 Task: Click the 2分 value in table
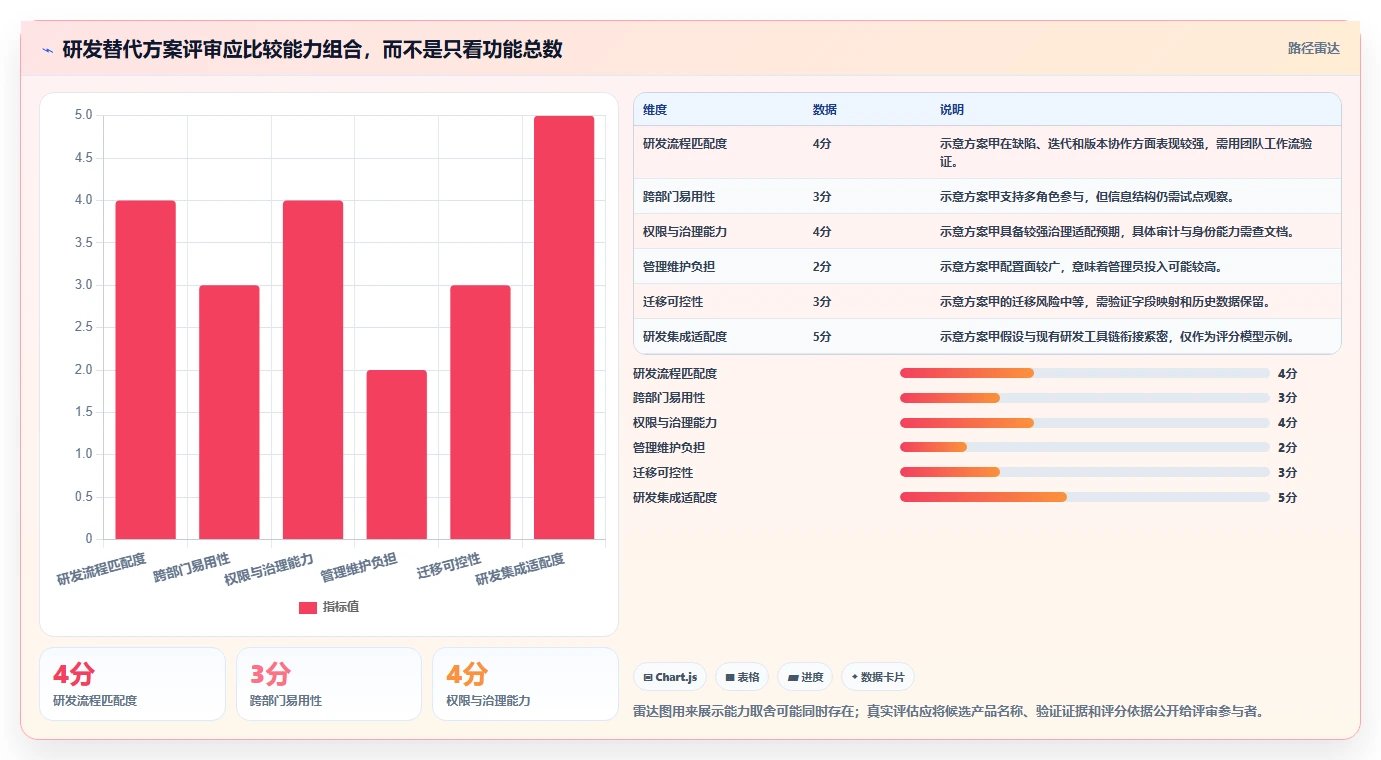tap(822, 267)
